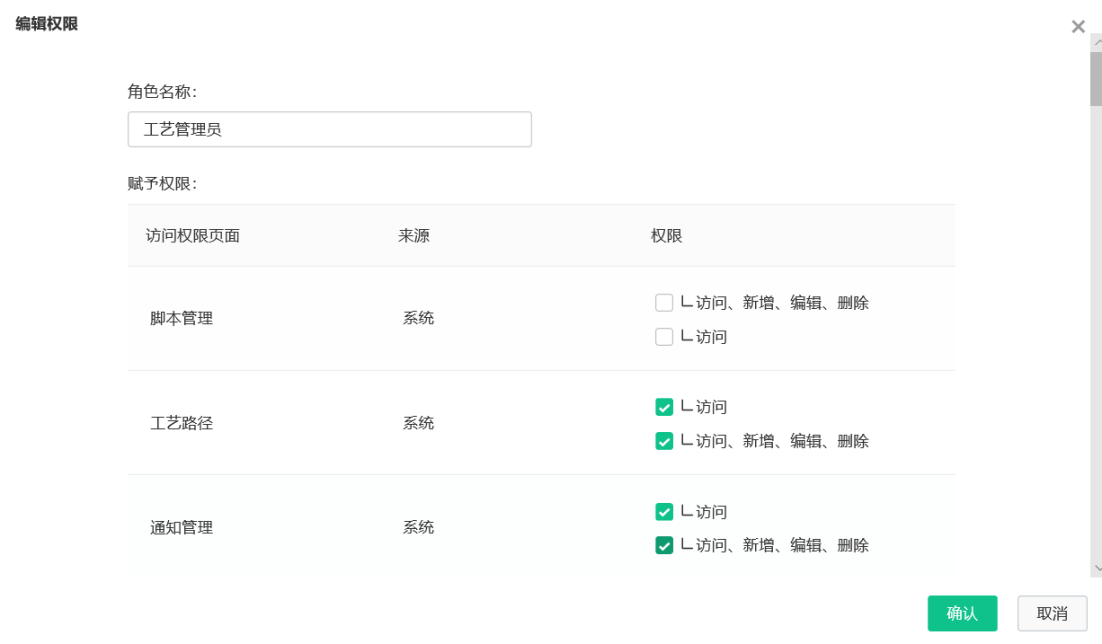Image resolution: width=1102 pixels, height=644 pixels.
Task: Select the 访问权限页面 column header
Action: [193, 236]
